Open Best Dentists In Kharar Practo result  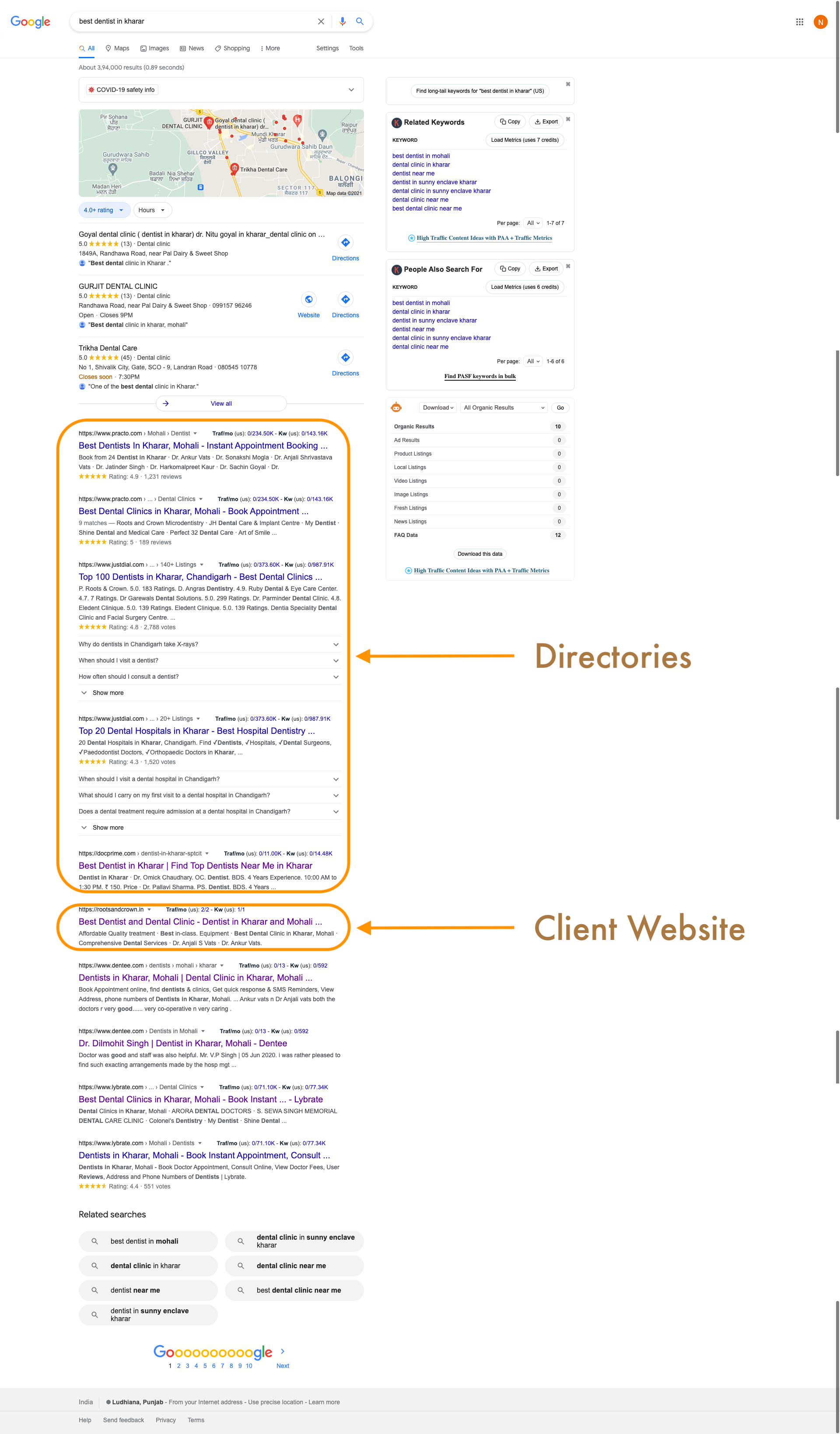[203, 445]
